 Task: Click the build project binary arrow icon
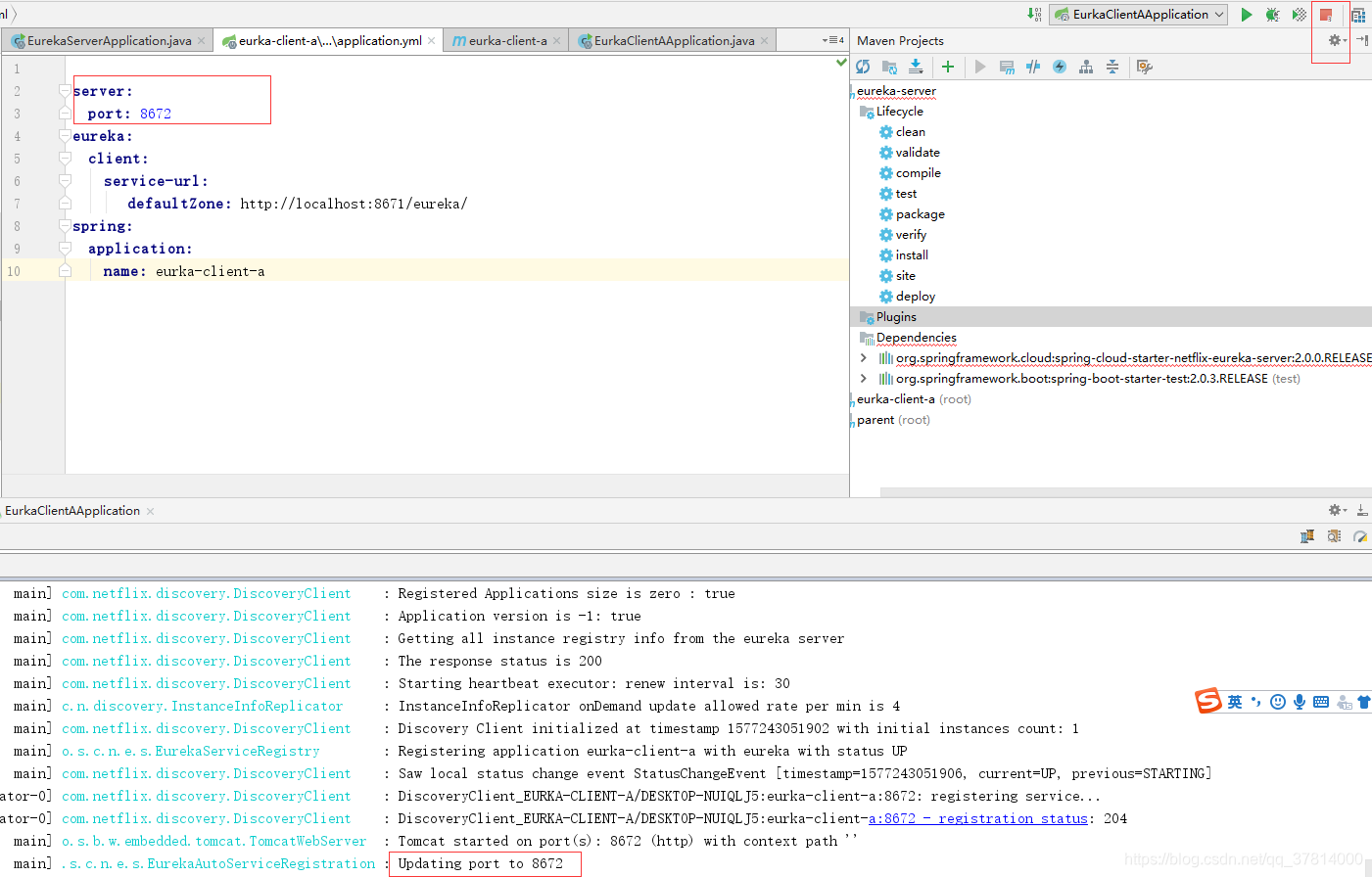click(x=1034, y=14)
